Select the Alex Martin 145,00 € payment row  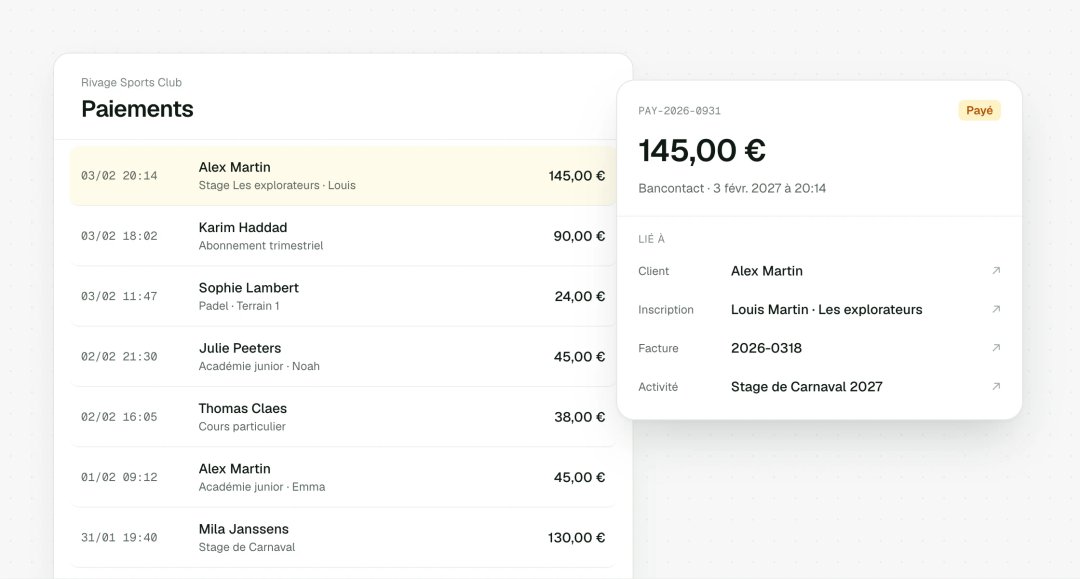pyautogui.click(x=343, y=176)
